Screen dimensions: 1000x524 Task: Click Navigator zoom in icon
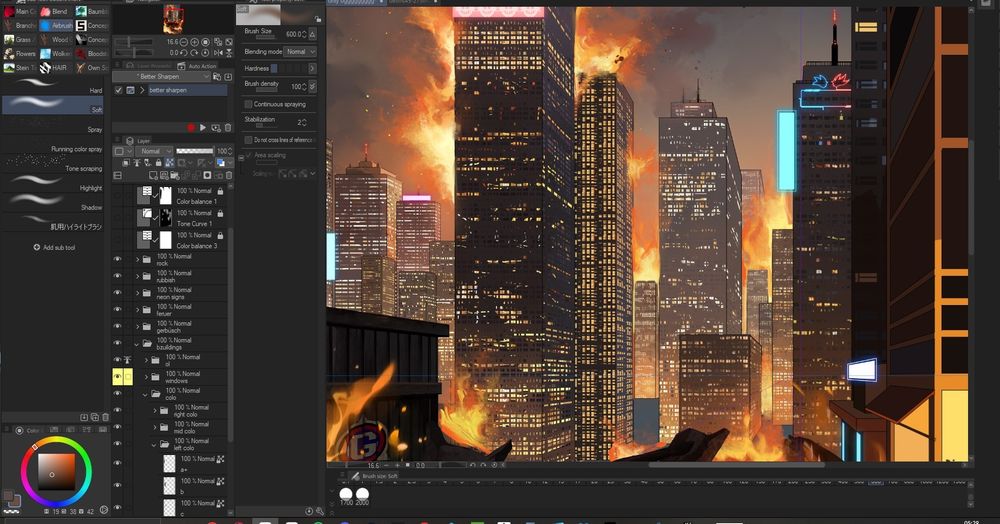(x=195, y=42)
